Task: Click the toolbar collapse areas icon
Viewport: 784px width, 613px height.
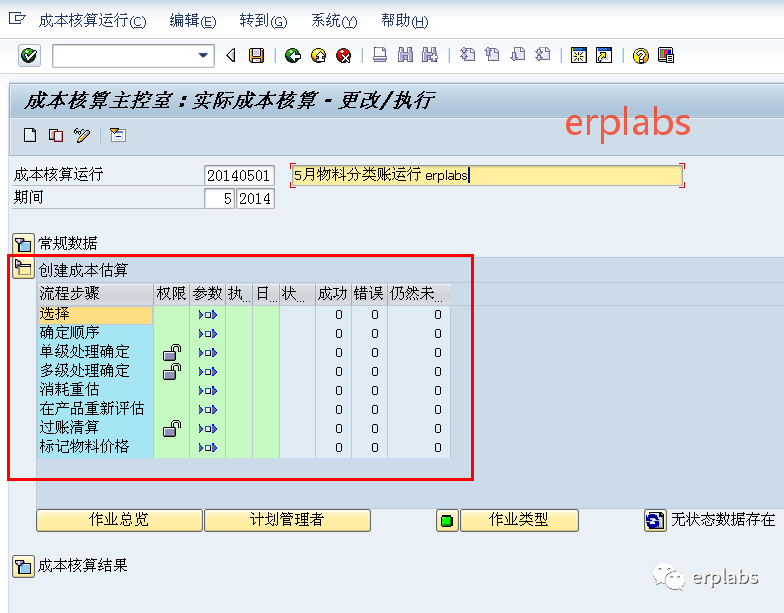Action: [x=118, y=135]
